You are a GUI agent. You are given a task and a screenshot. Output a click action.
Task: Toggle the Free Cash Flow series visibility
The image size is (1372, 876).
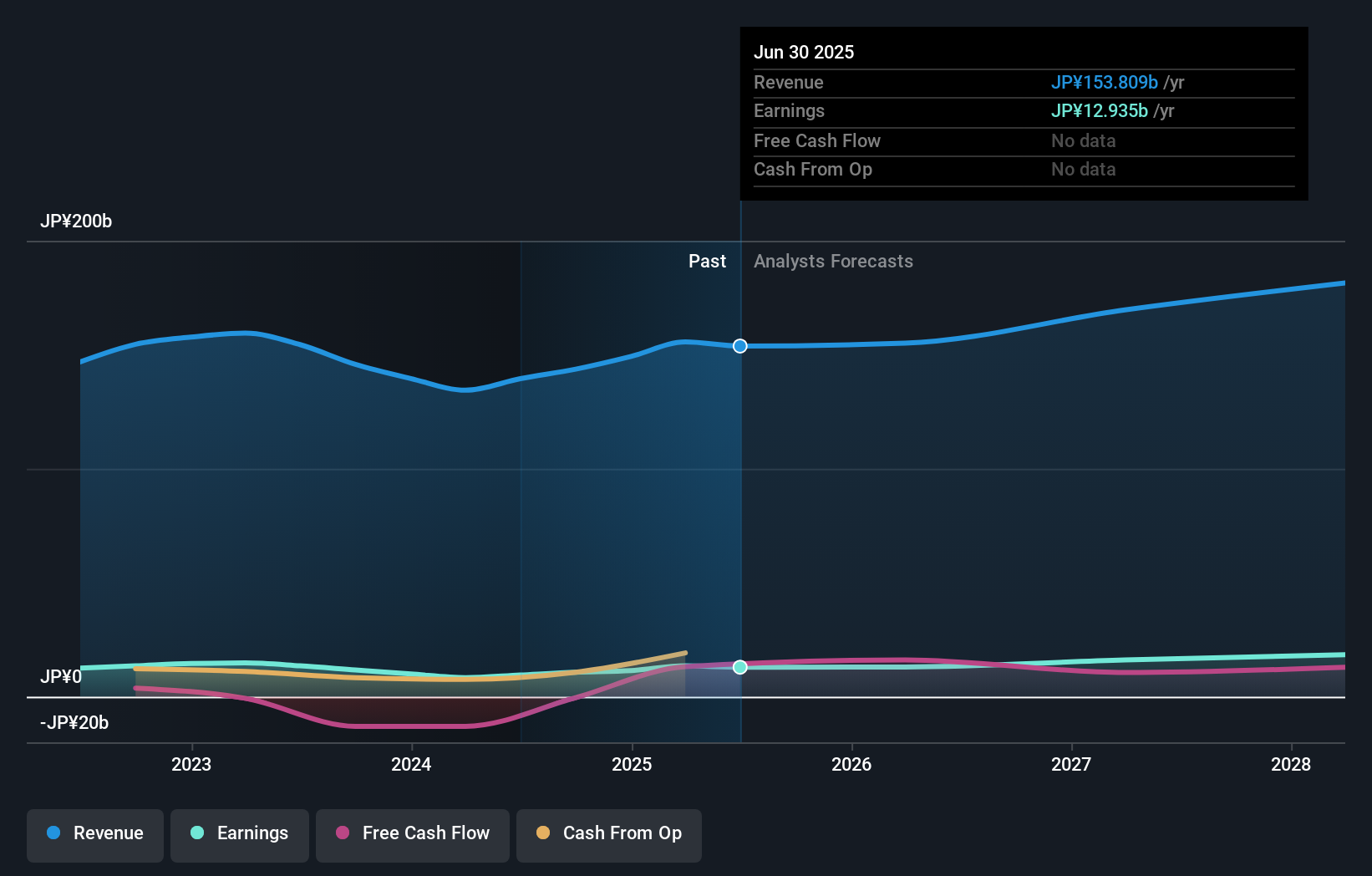coord(413,833)
